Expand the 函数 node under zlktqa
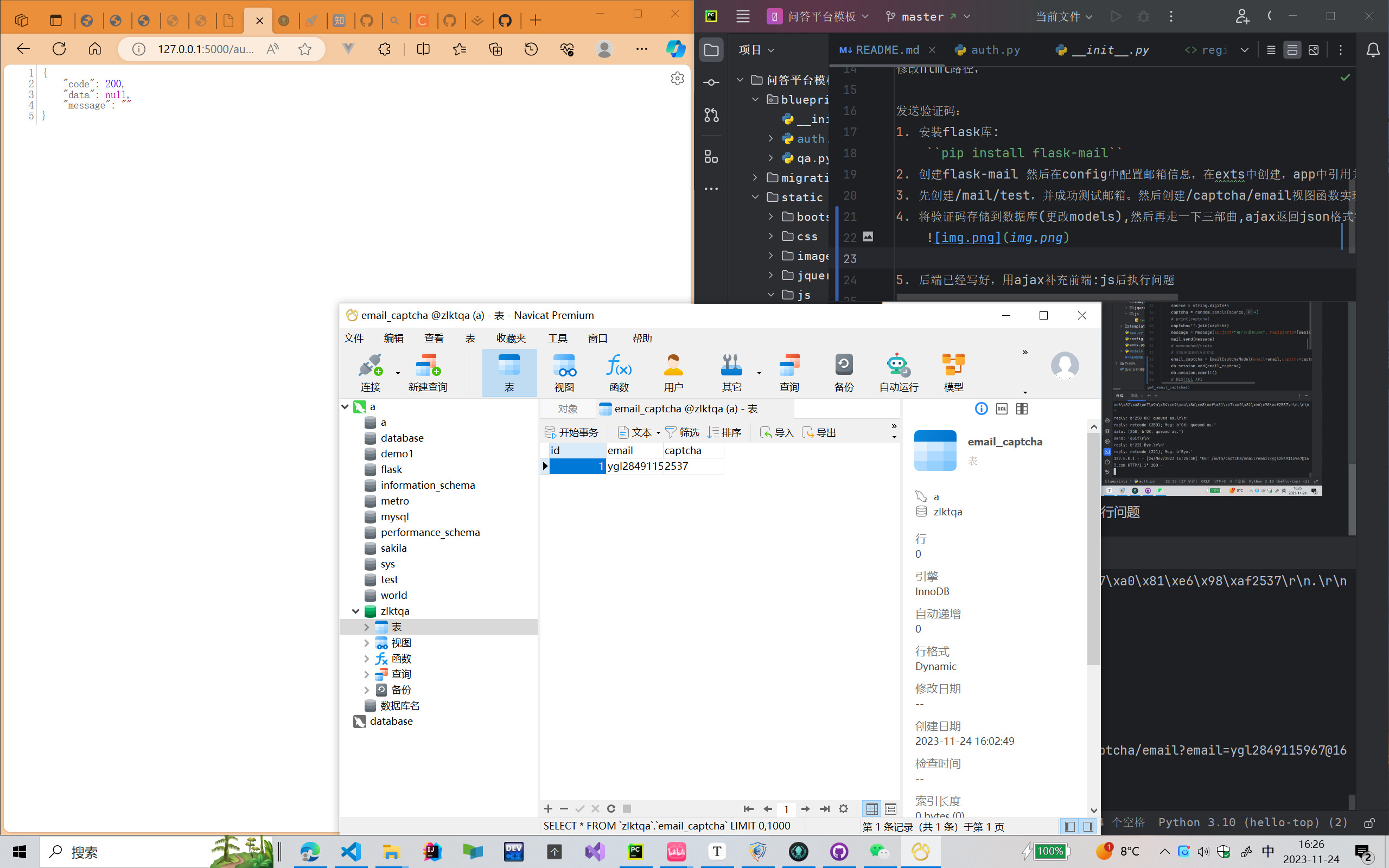The width and height of the screenshot is (1389, 868). tap(367, 659)
